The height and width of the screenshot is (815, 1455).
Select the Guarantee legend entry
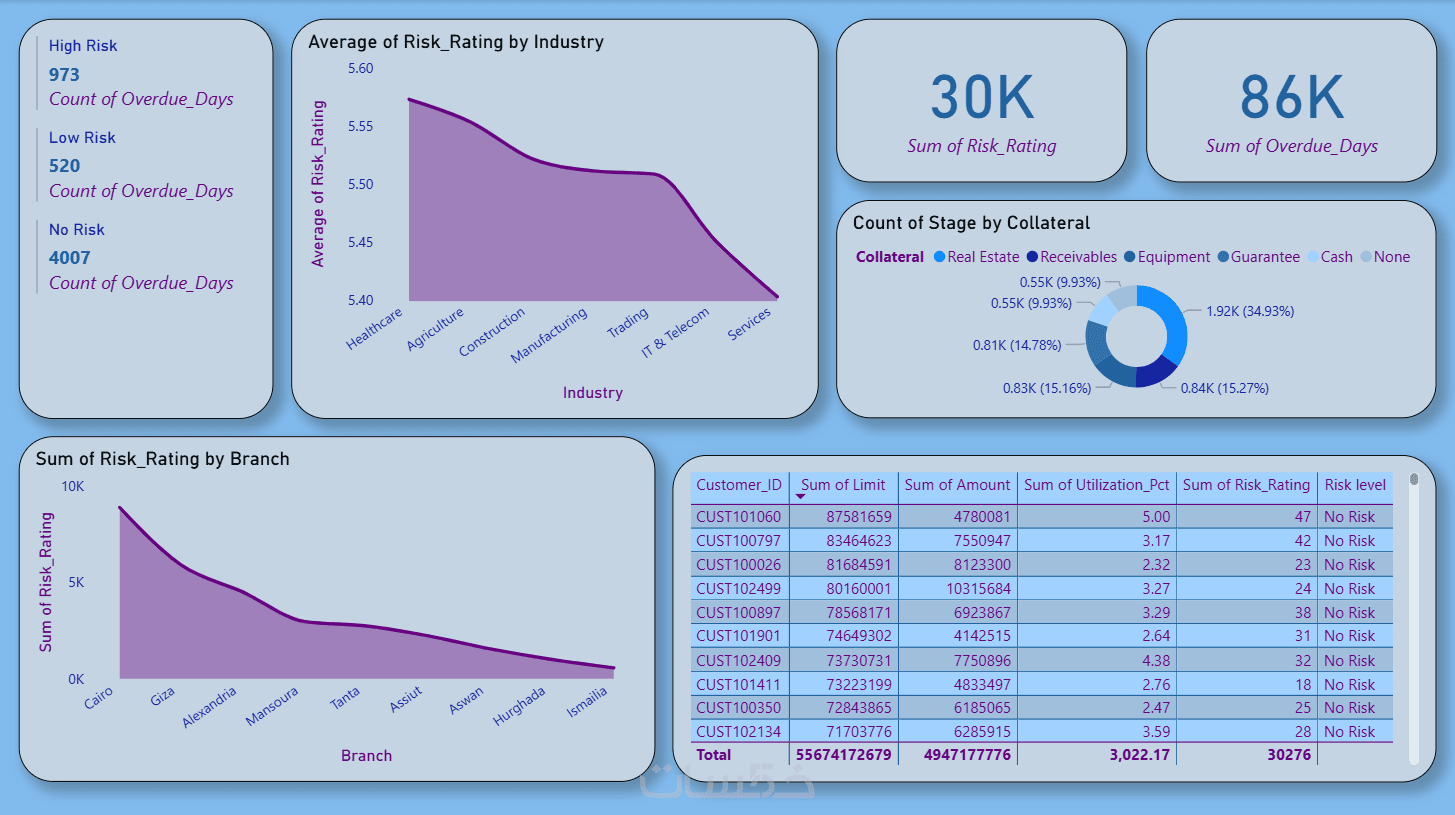point(1258,257)
